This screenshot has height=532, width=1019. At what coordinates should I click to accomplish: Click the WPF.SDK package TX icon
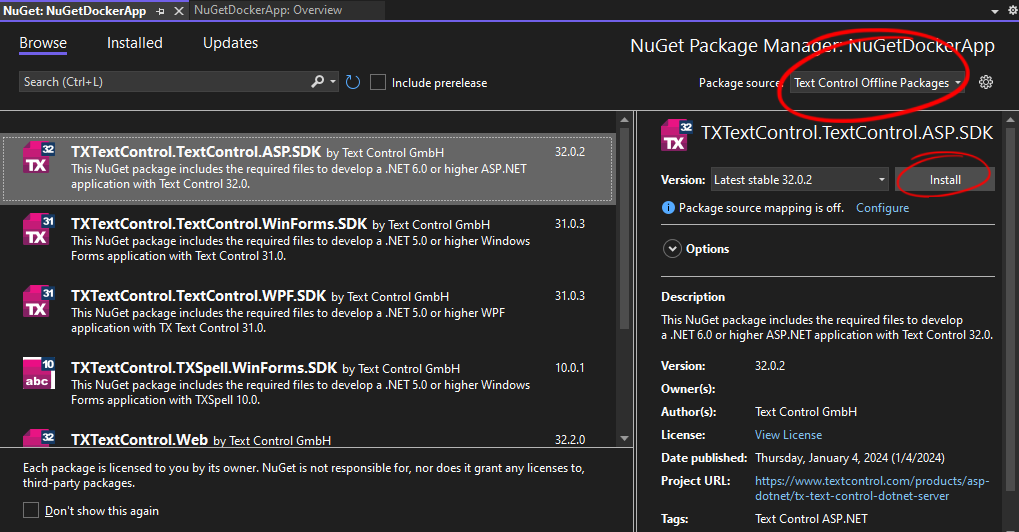(39, 301)
